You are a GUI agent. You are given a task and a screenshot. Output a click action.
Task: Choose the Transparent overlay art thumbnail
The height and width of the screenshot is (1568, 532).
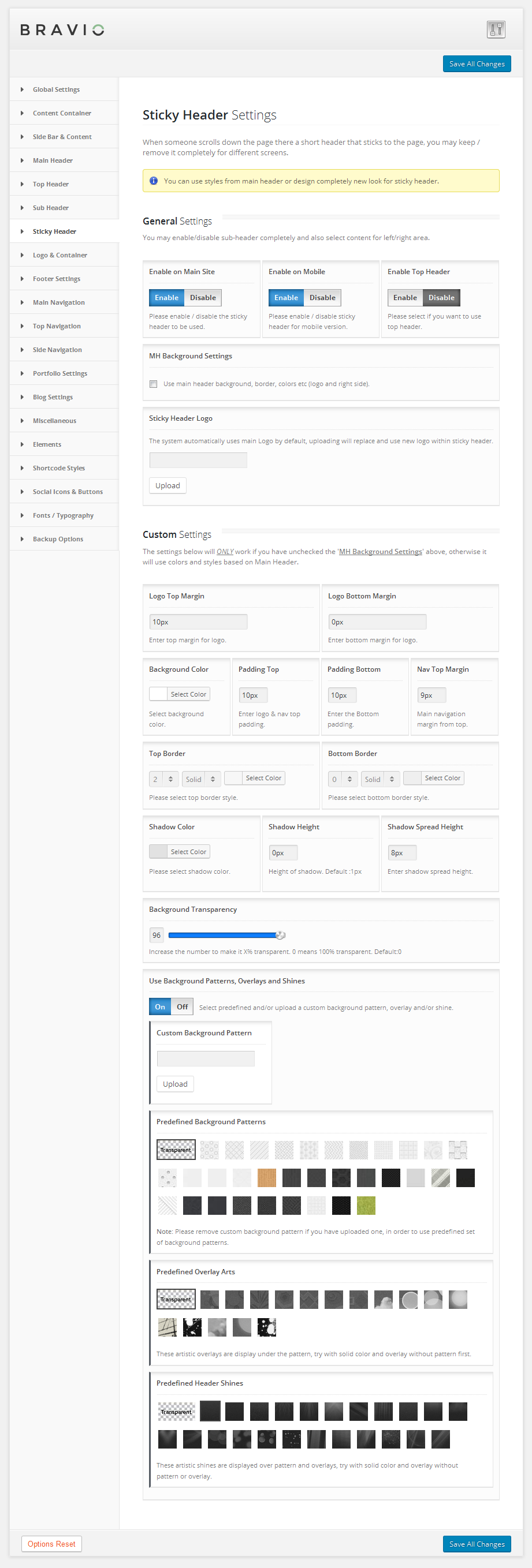pyautogui.click(x=176, y=1299)
